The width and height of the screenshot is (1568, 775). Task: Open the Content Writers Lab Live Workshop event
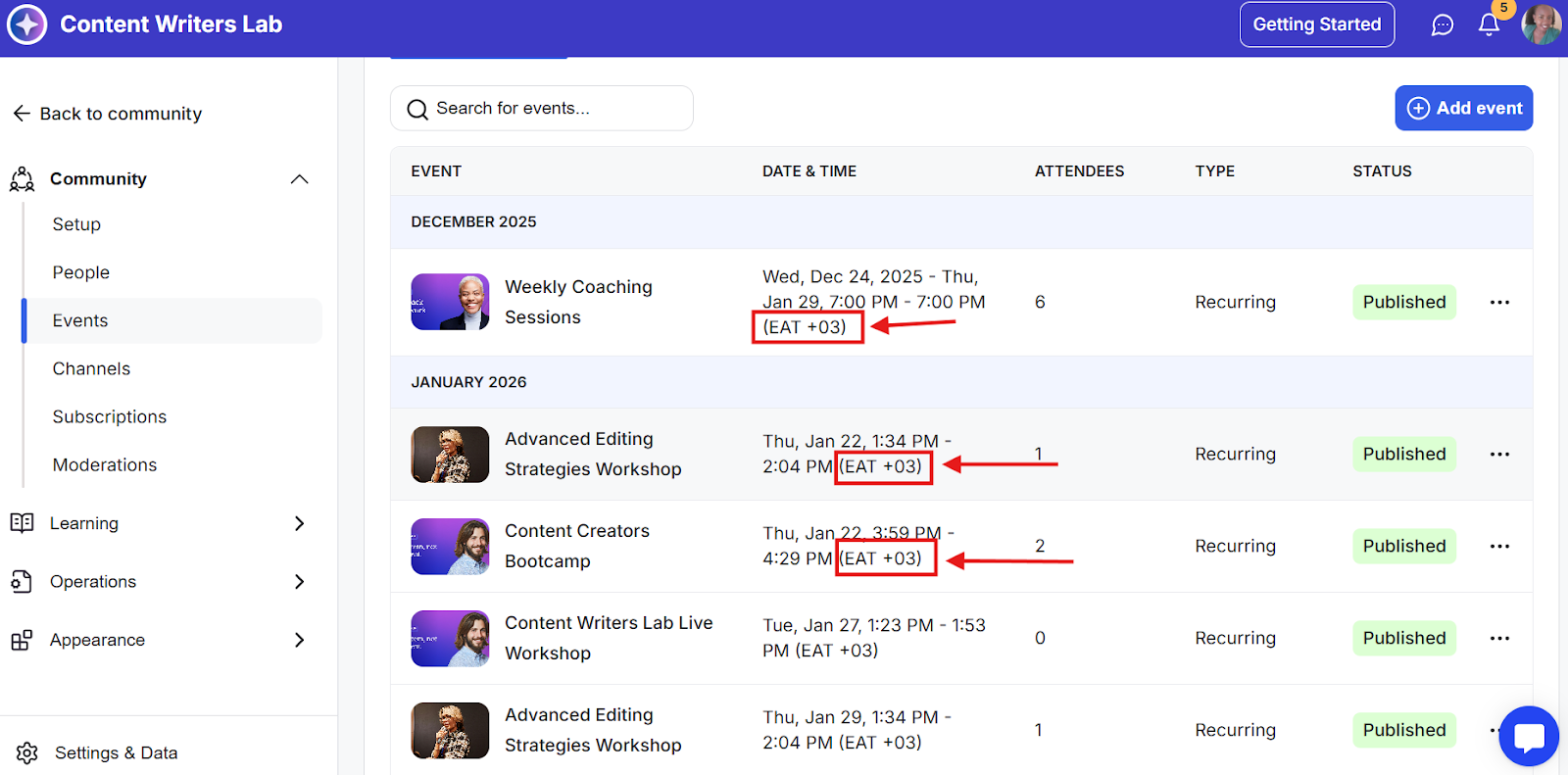[x=609, y=638]
